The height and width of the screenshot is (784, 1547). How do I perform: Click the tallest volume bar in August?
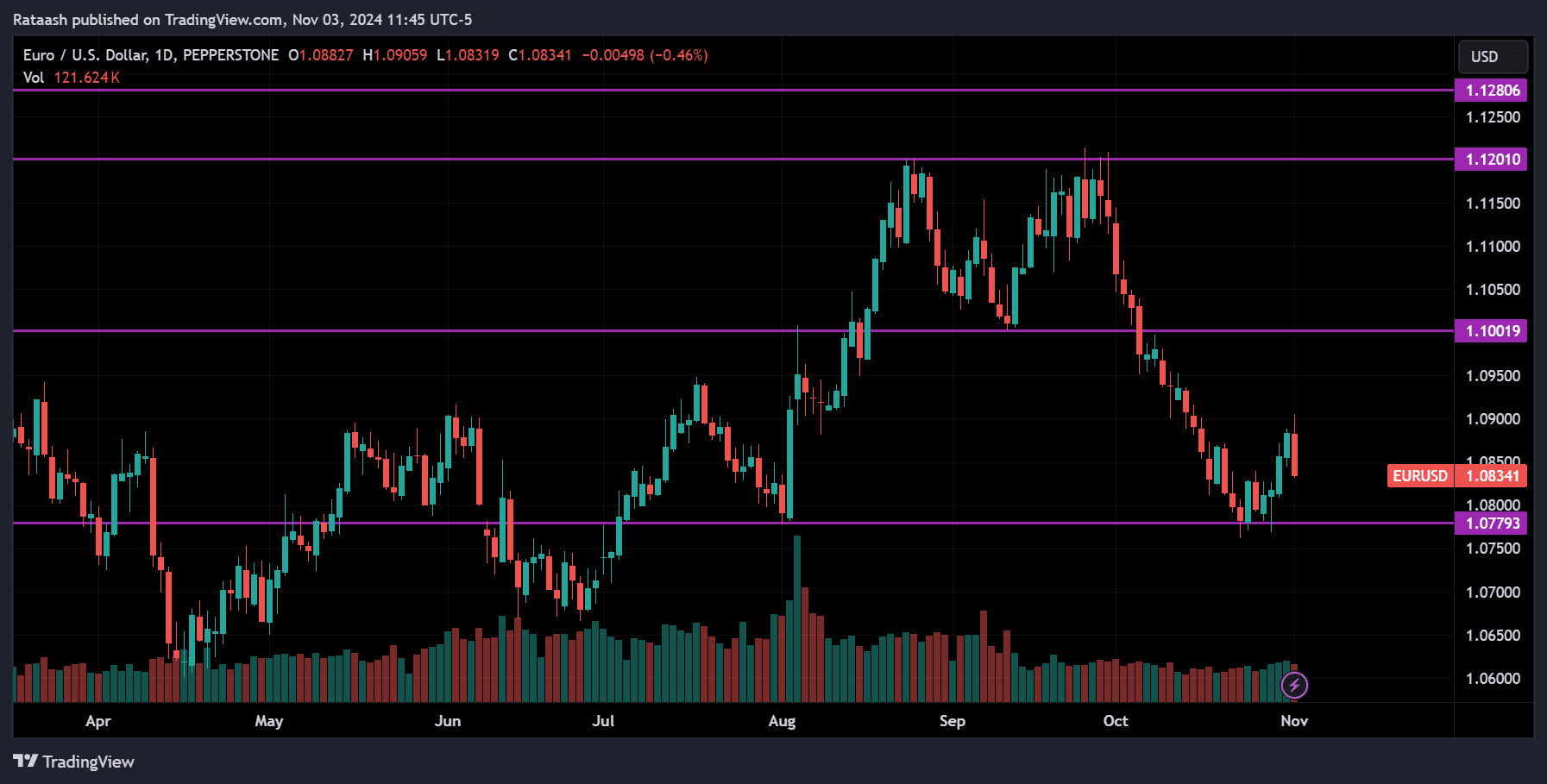[797, 618]
